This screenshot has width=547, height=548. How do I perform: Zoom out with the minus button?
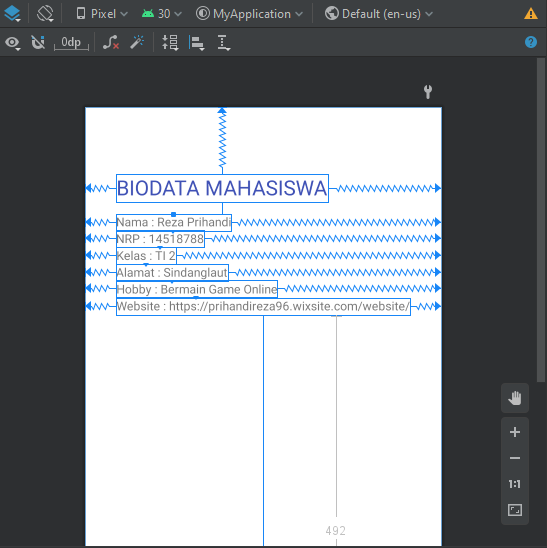(515, 458)
